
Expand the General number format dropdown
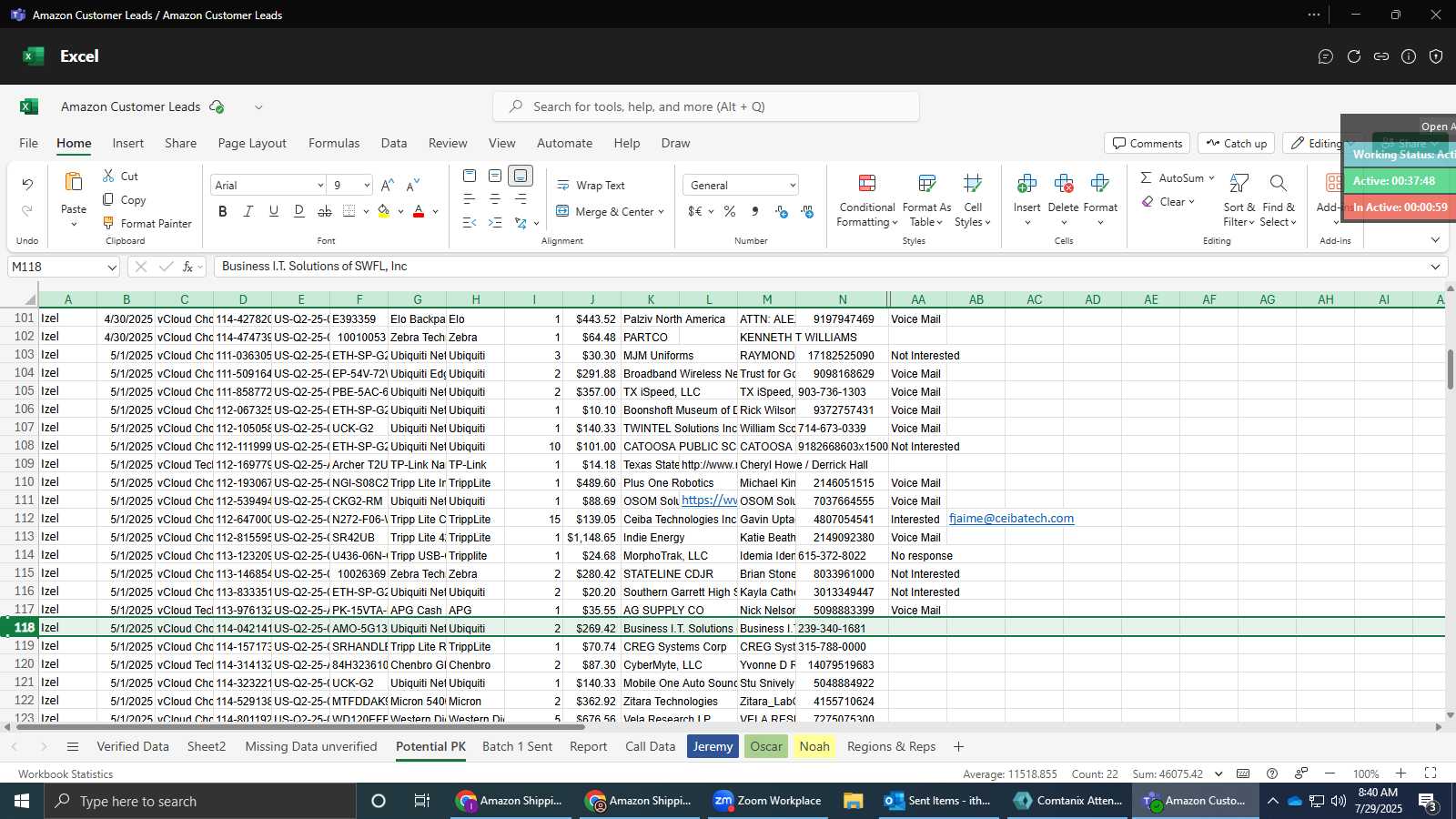point(793,185)
